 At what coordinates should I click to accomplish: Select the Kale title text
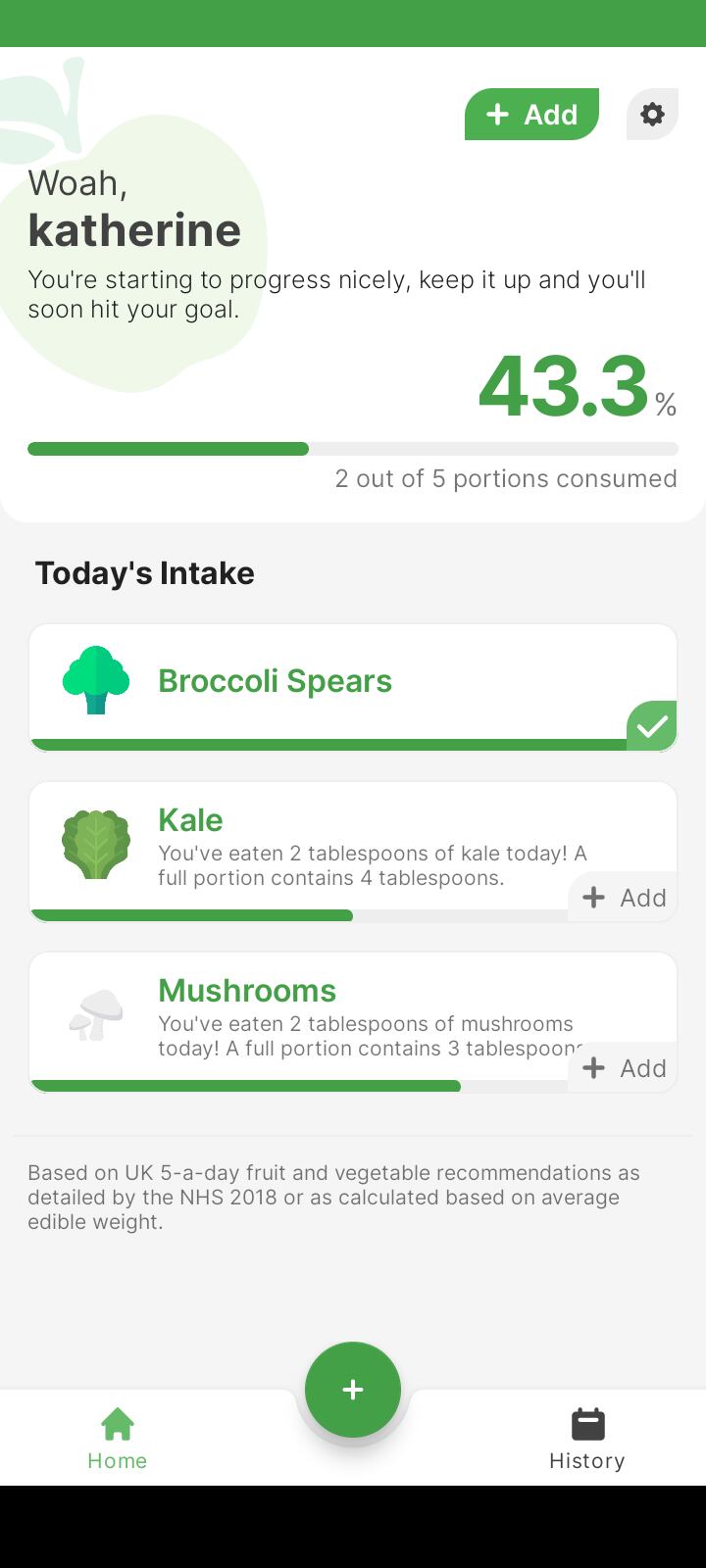tap(190, 820)
